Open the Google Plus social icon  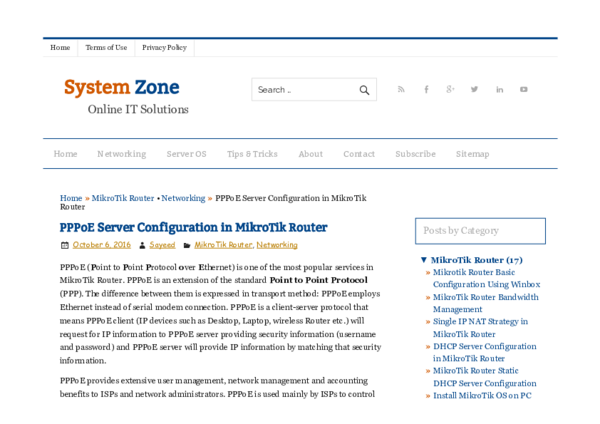tap(450, 89)
